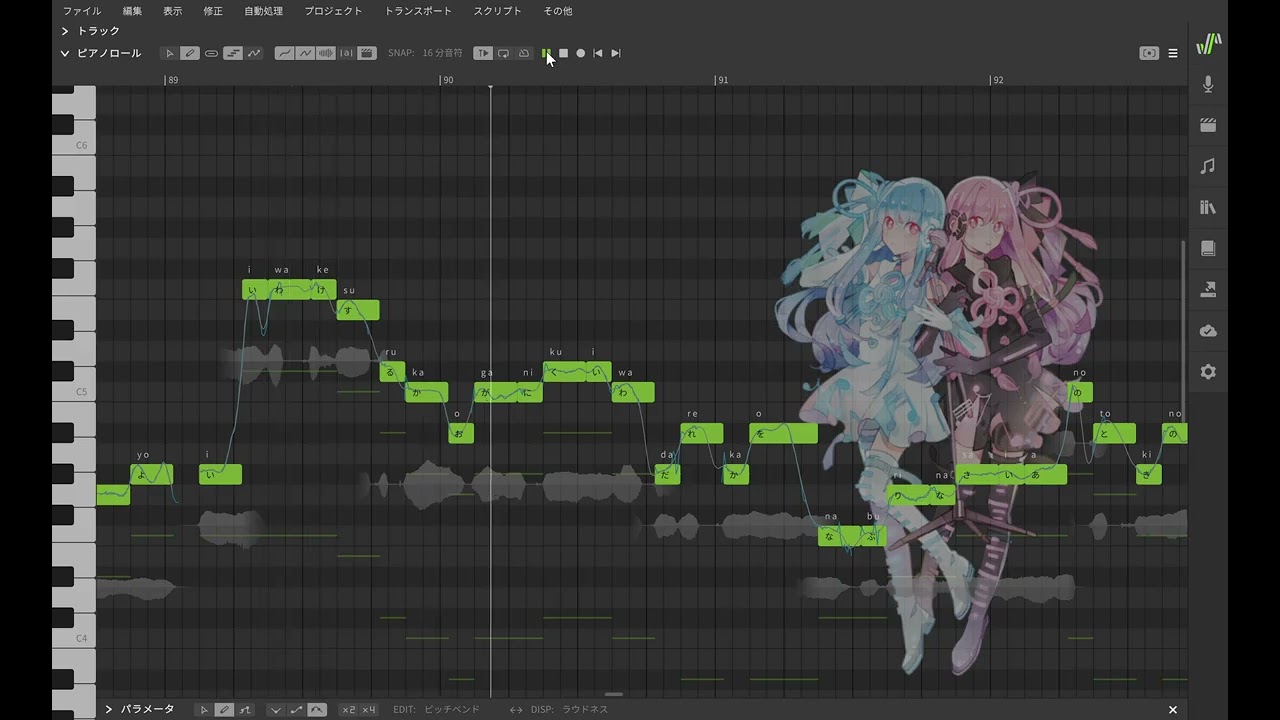Open the Dictionary book panel
The height and width of the screenshot is (720, 1280).
pos(1208,248)
